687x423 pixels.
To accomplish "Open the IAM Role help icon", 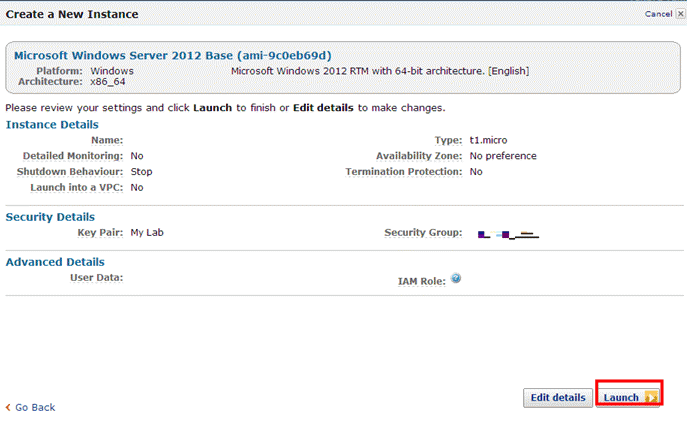I will click(x=456, y=278).
